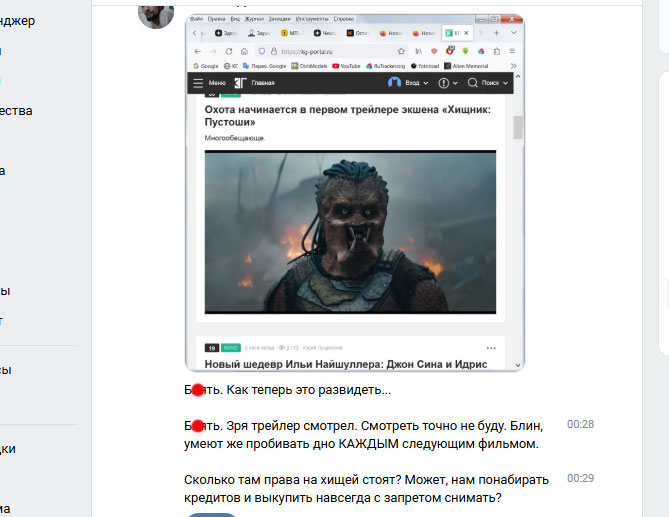This screenshot has width=669, height=517.
Task: Click the blue Вход user icon
Action: point(394,82)
